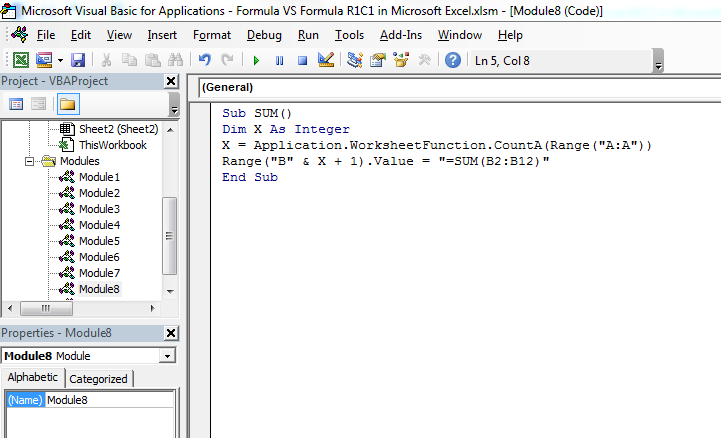Close the Properties - Module8 pane
This screenshot has width=721, height=438.
click(171, 333)
